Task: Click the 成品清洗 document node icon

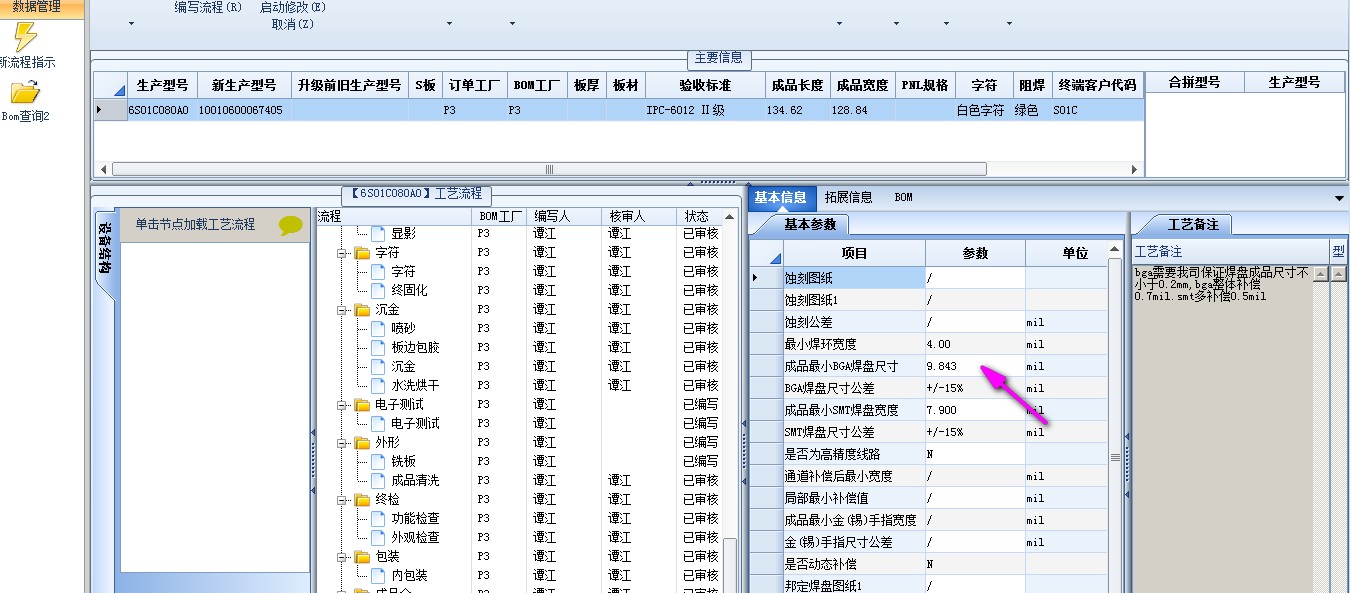Action: pyautogui.click(x=378, y=480)
